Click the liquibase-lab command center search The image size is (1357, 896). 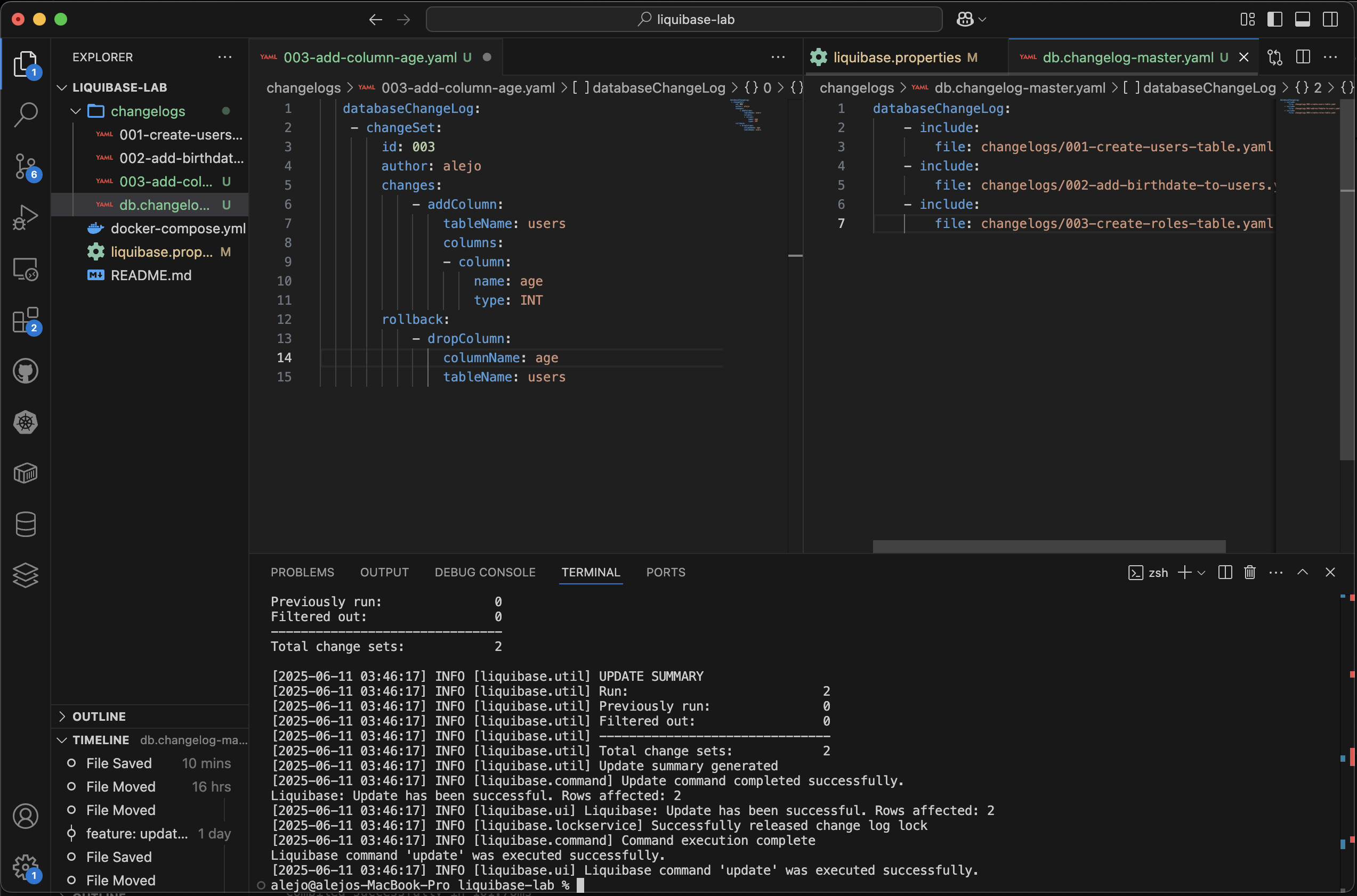[x=684, y=20]
